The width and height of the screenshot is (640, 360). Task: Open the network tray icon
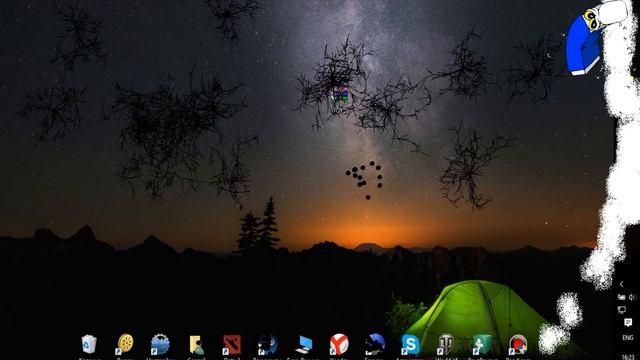point(622,310)
